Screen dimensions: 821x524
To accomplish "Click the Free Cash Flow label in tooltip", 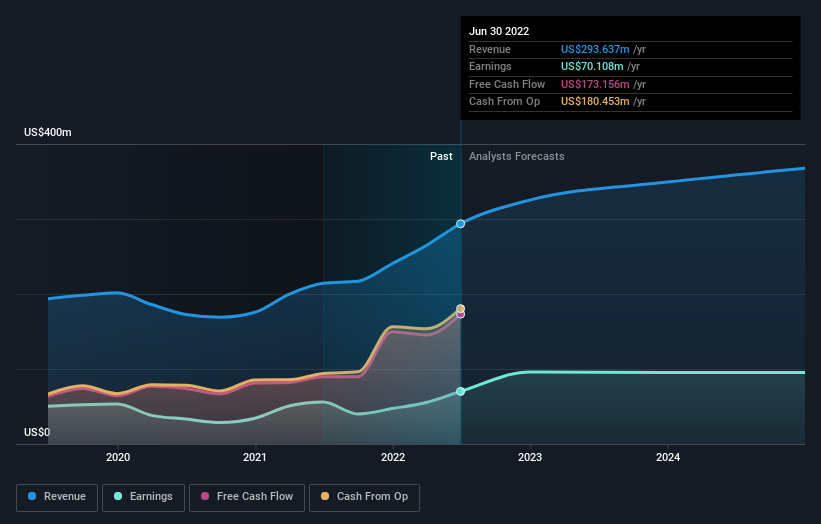I will click(507, 84).
